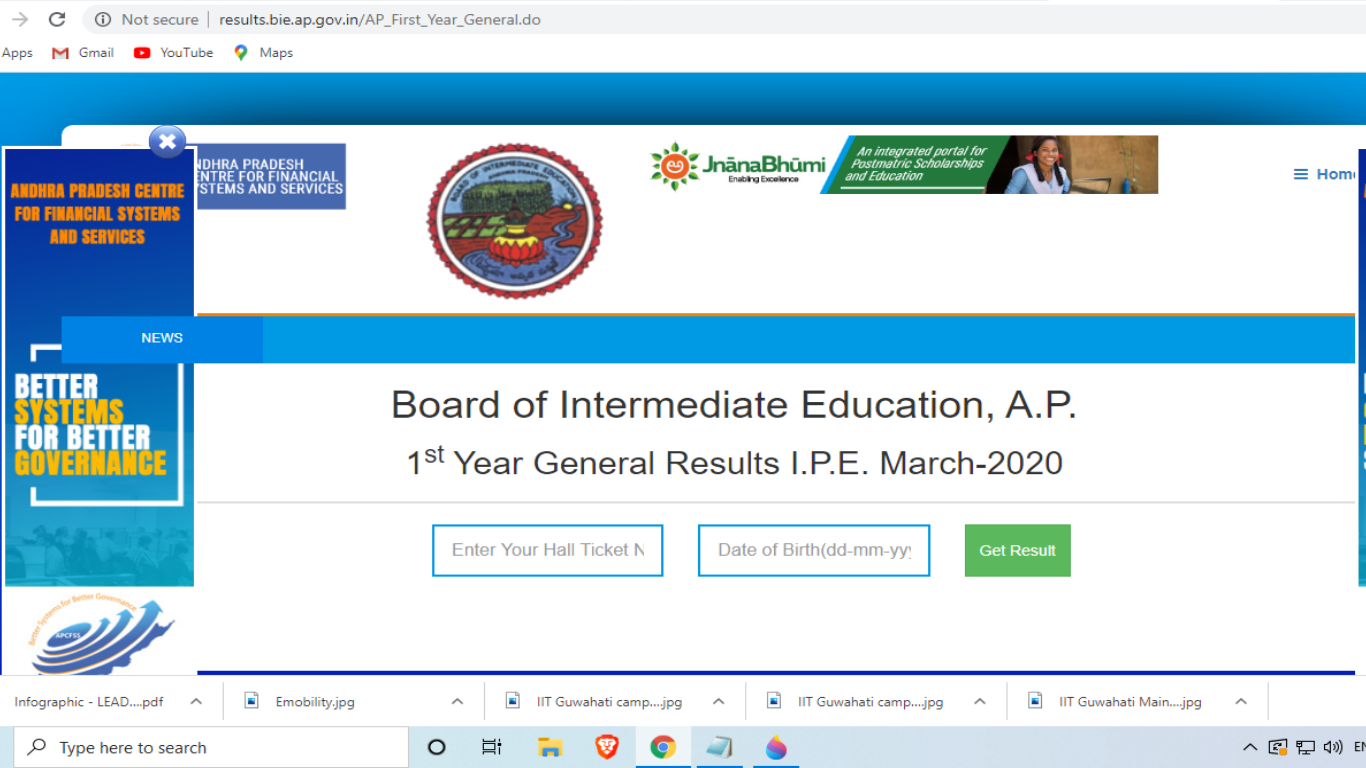This screenshot has height=768, width=1366.
Task: Open File Explorer from the taskbar
Action: pyautogui.click(x=549, y=747)
